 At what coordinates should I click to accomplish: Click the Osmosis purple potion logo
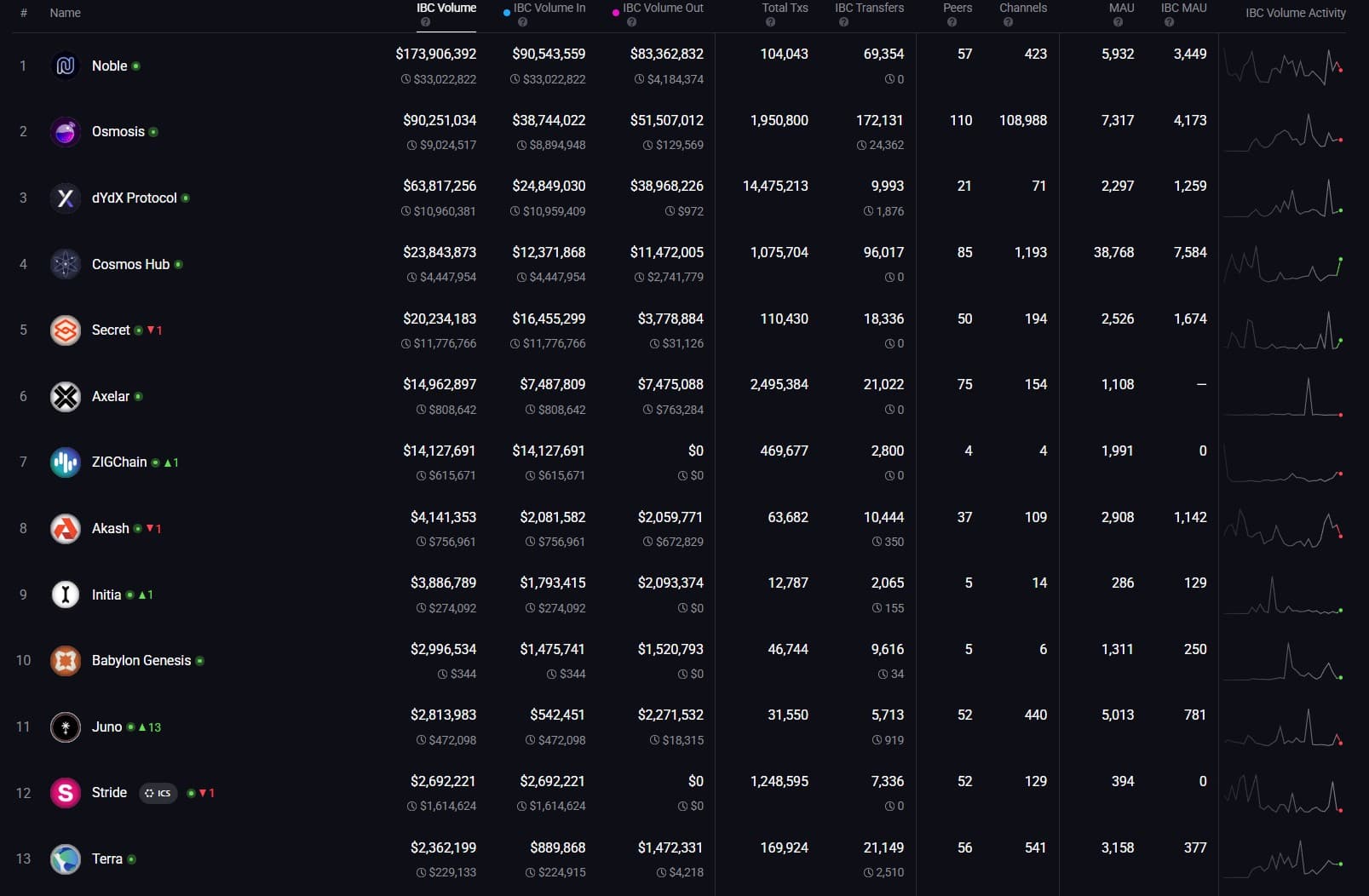[66, 132]
